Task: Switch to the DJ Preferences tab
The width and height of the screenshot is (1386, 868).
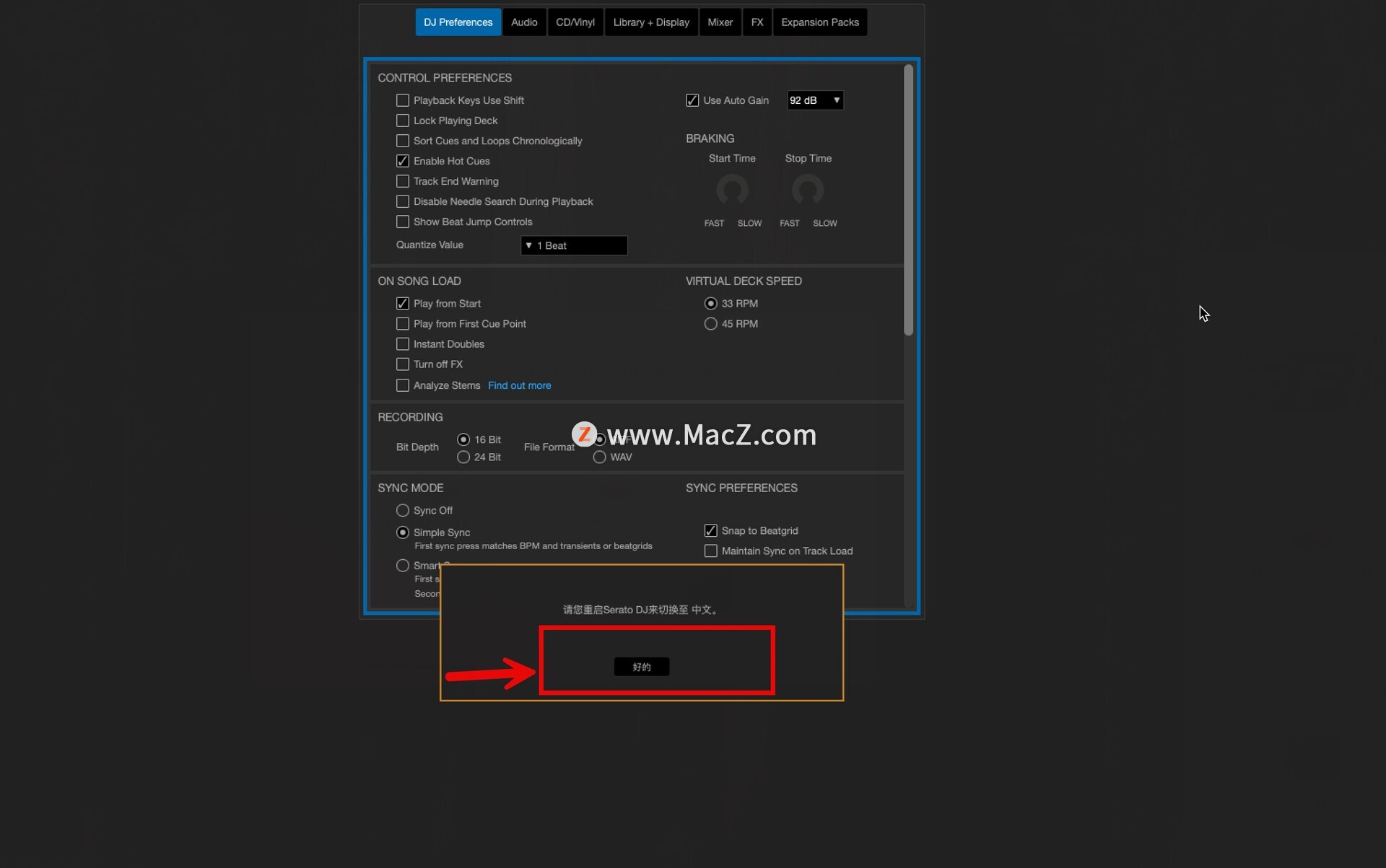Action: [458, 22]
